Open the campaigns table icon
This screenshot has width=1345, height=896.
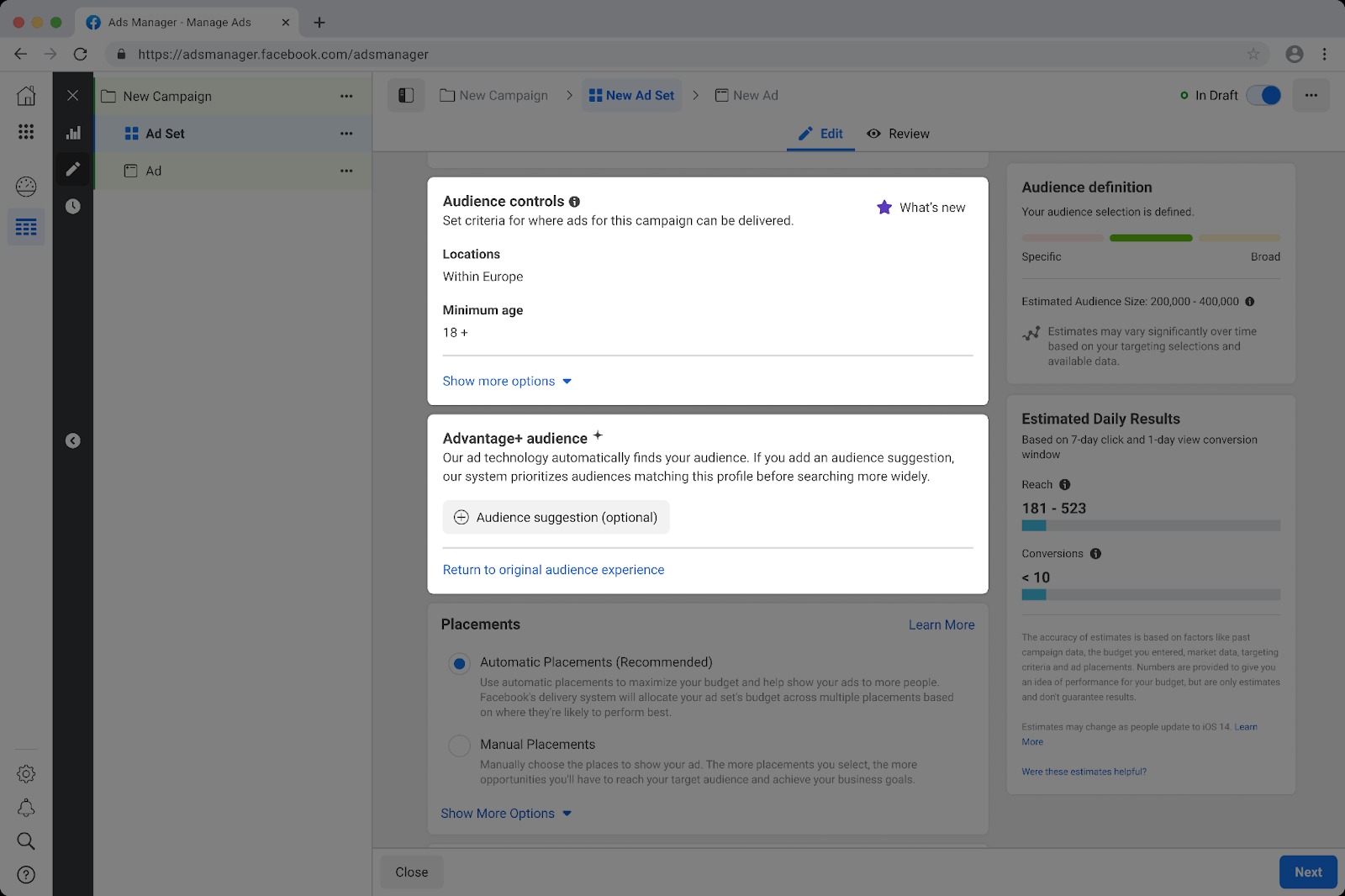26,227
